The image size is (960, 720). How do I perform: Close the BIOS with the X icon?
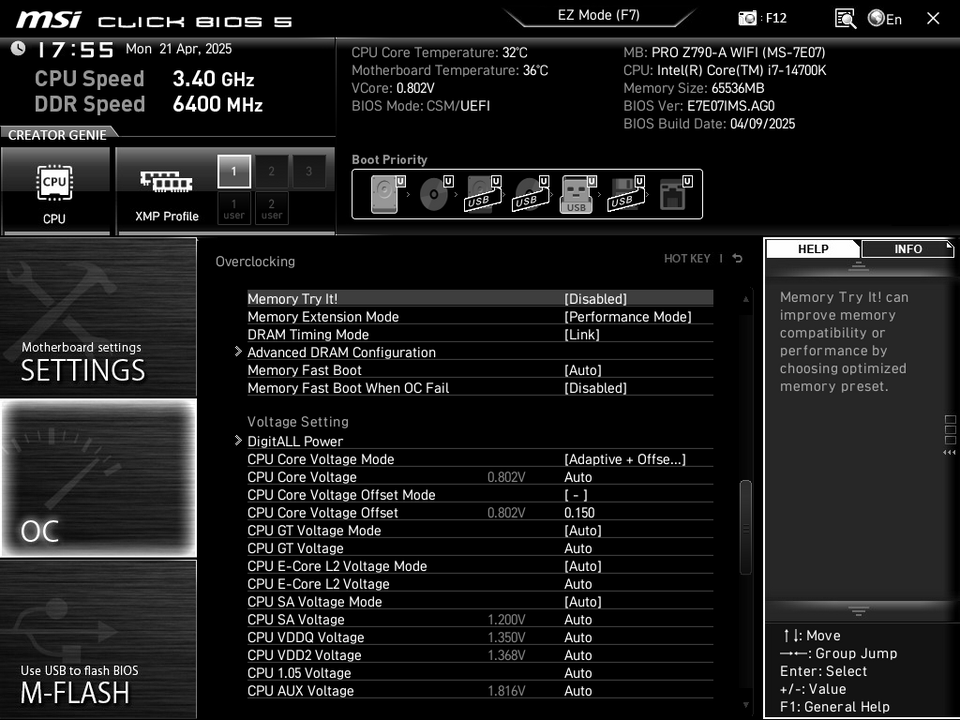[933, 18]
